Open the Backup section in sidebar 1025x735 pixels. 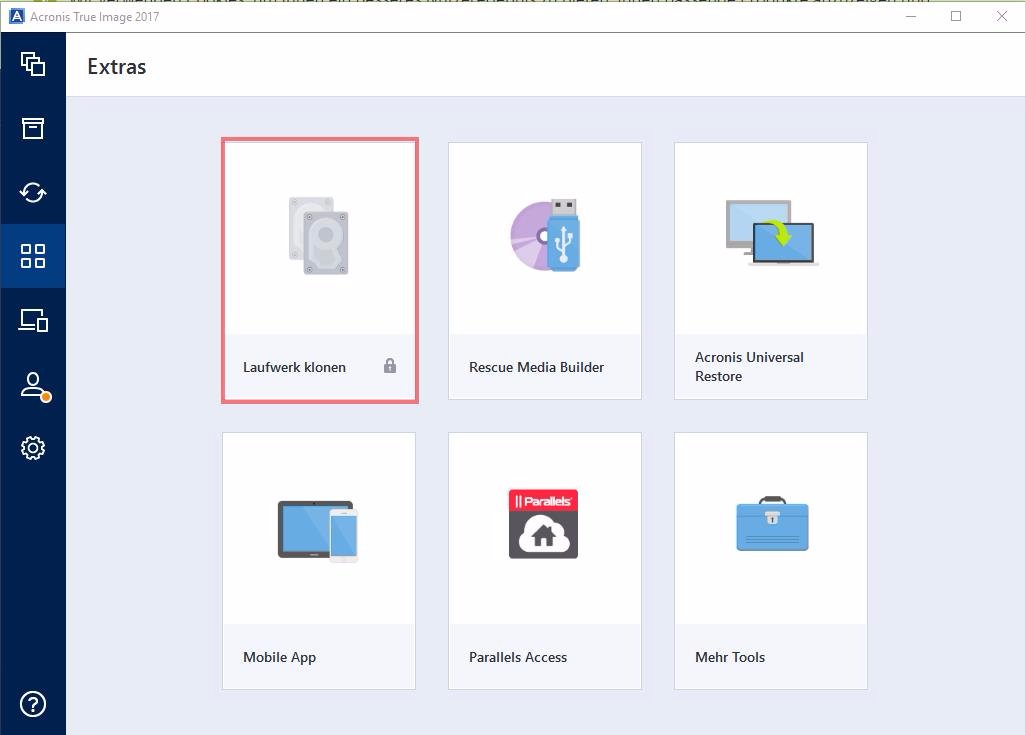pyautogui.click(x=33, y=64)
